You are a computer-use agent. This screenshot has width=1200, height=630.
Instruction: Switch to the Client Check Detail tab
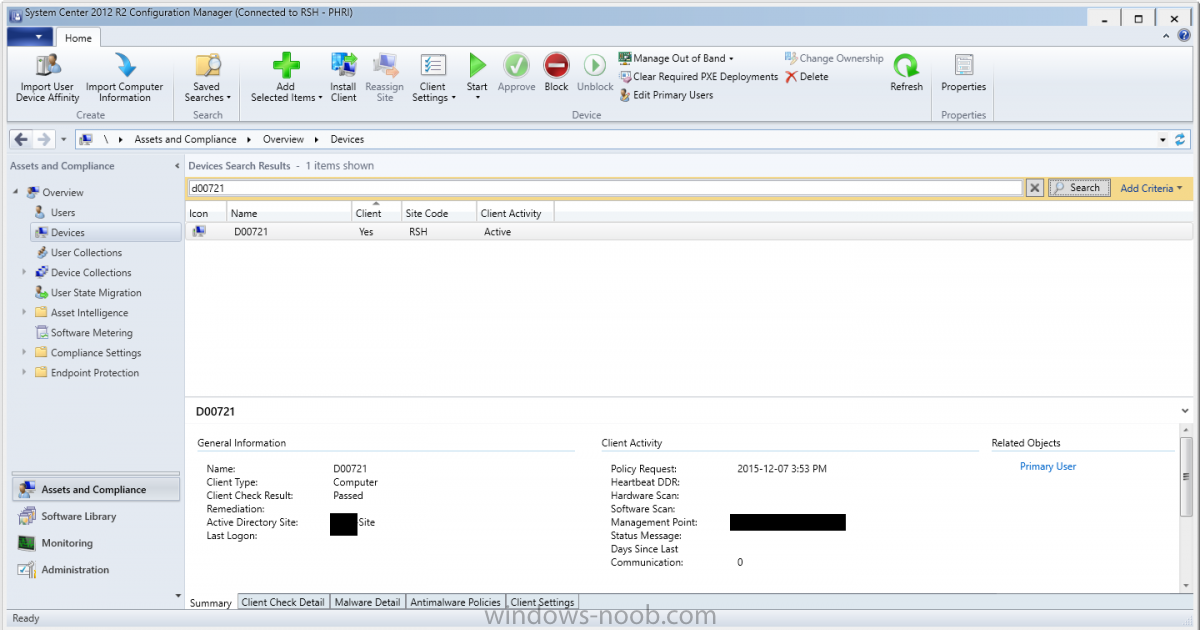(x=283, y=602)
